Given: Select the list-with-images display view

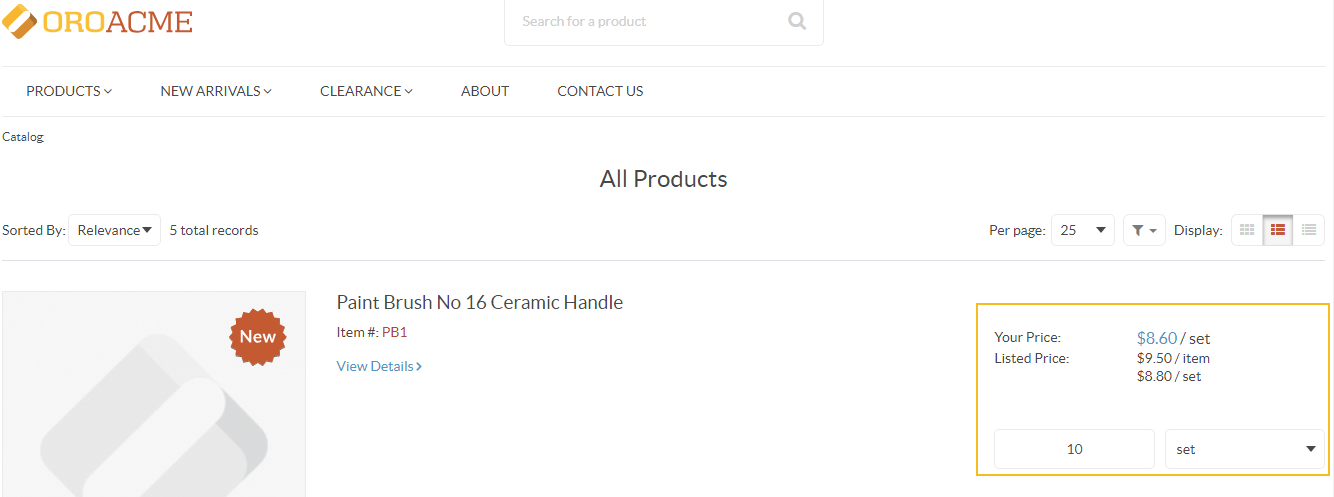Looking at the screenshot, I should click(1278, 230).
